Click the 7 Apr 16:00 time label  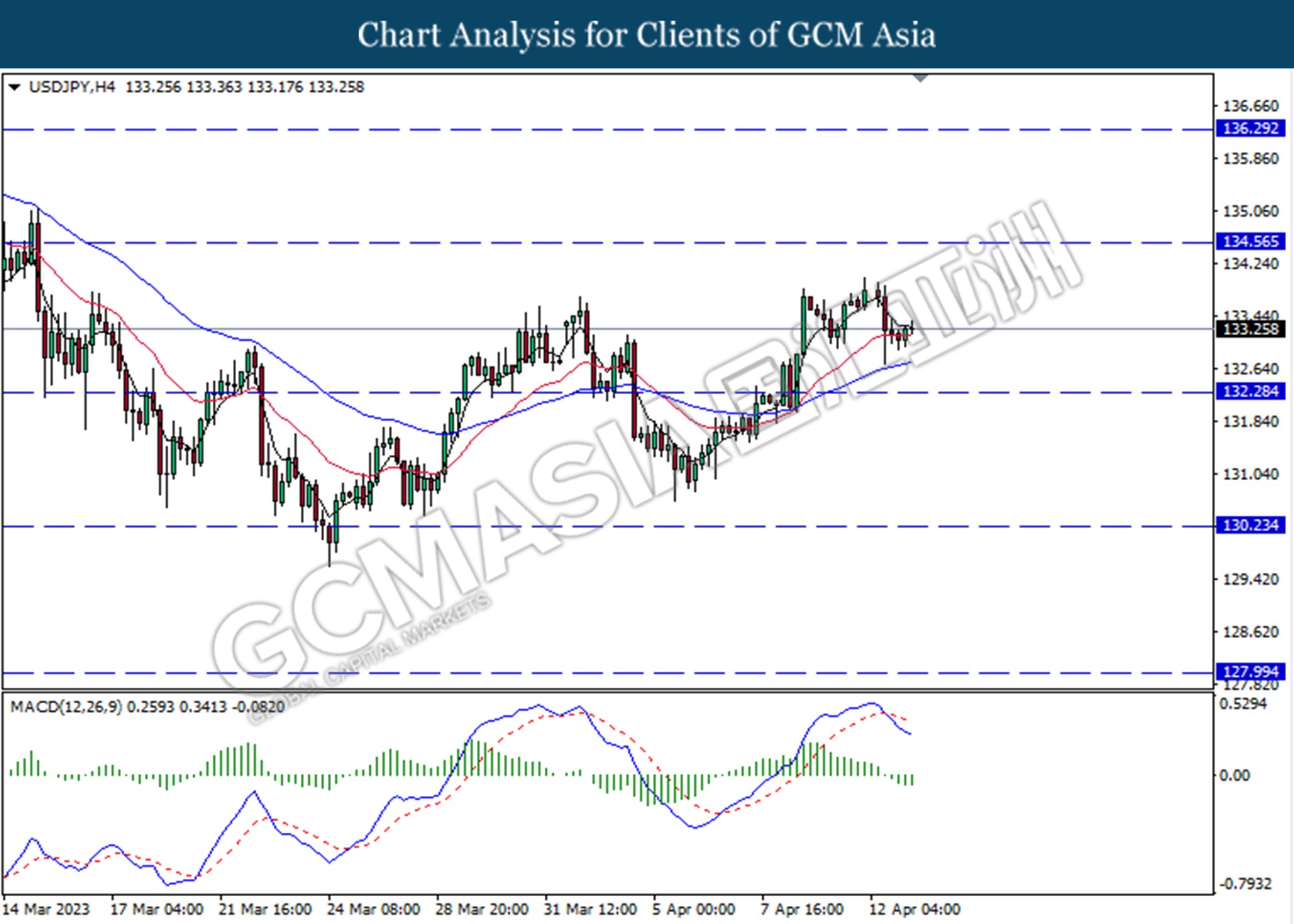(x=802, y=909)
